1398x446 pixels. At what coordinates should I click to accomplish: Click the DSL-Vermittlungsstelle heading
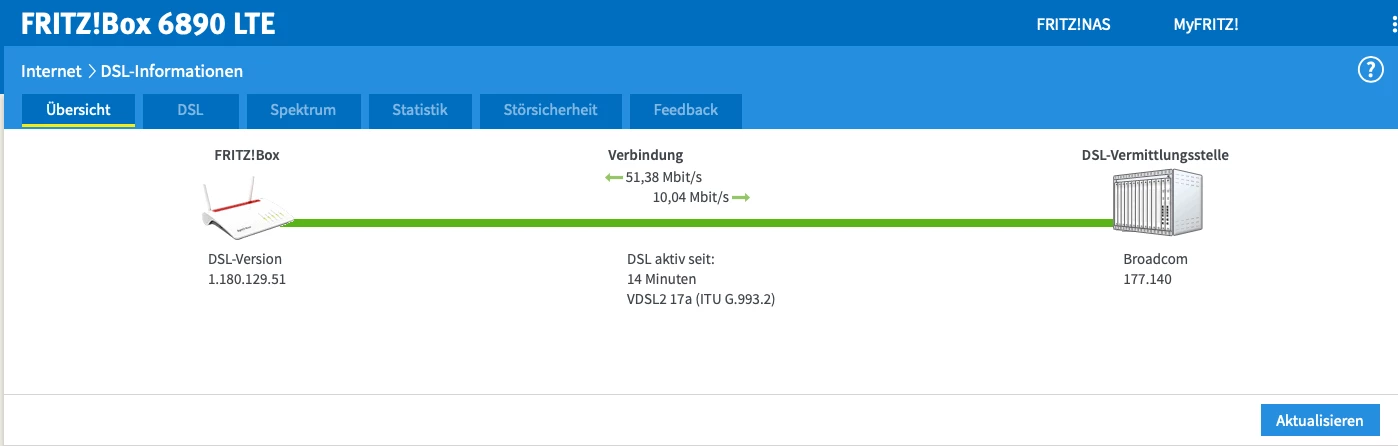[x=1155, y=155]
